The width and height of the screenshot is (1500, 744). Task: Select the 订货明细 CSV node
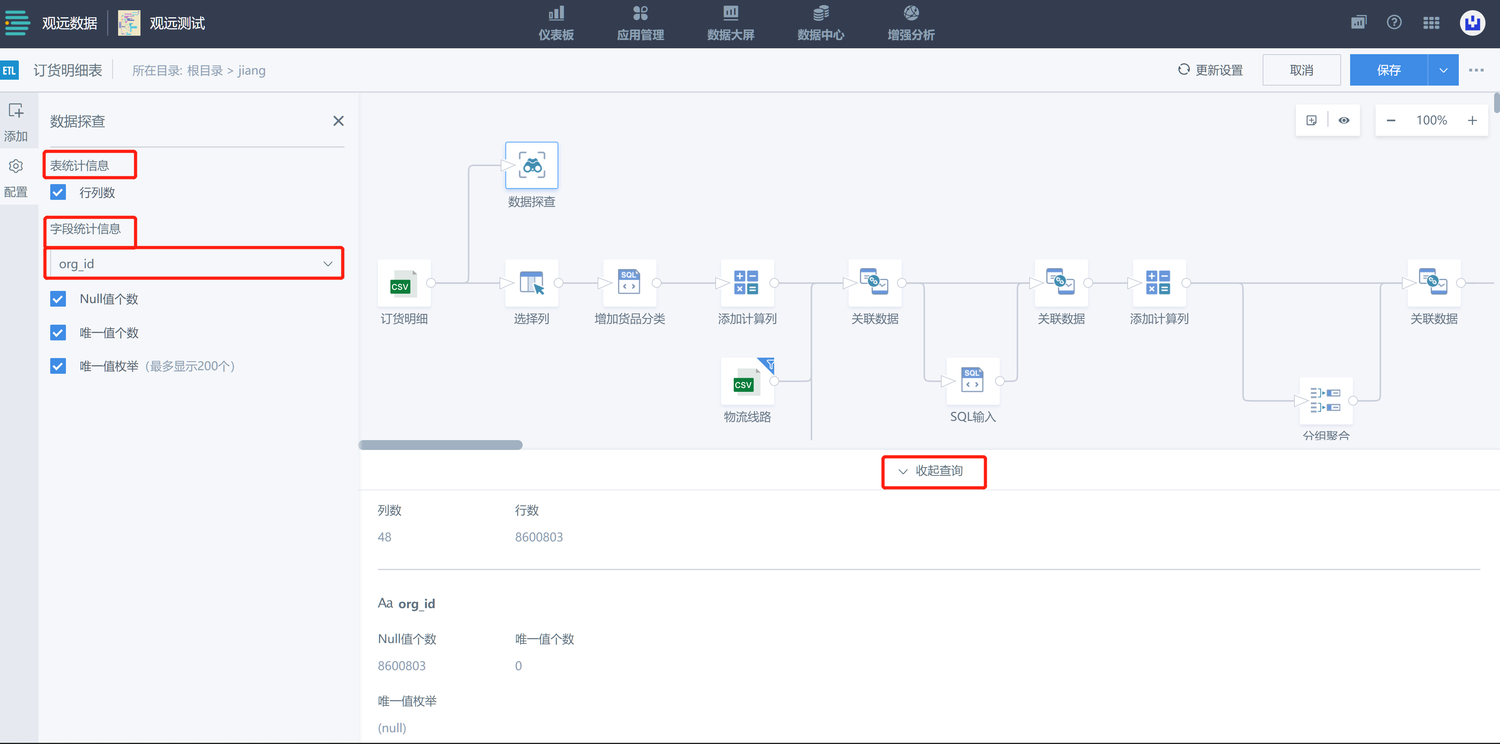(404, 284)
